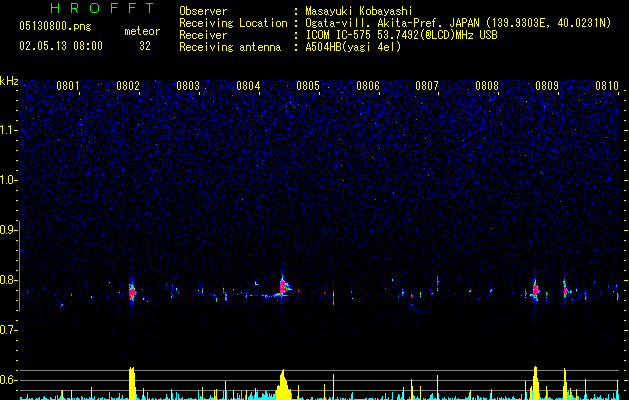
Task: Click the 0805 time marker
Action: coord(308,86)
